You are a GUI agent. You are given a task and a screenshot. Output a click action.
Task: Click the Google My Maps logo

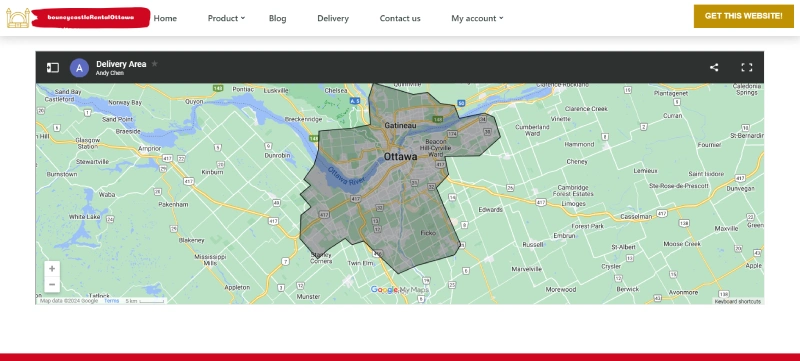(x=399, y=290)
